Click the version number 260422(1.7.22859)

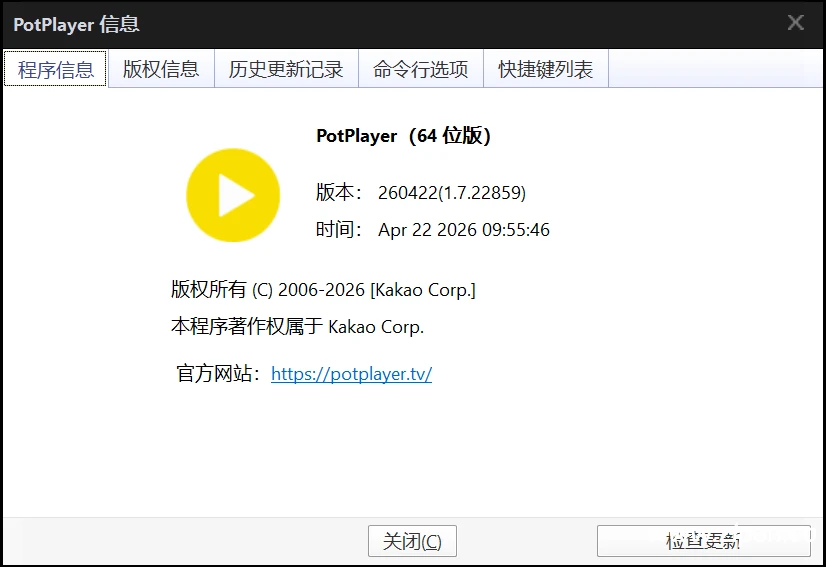click(x=452, y=193)
